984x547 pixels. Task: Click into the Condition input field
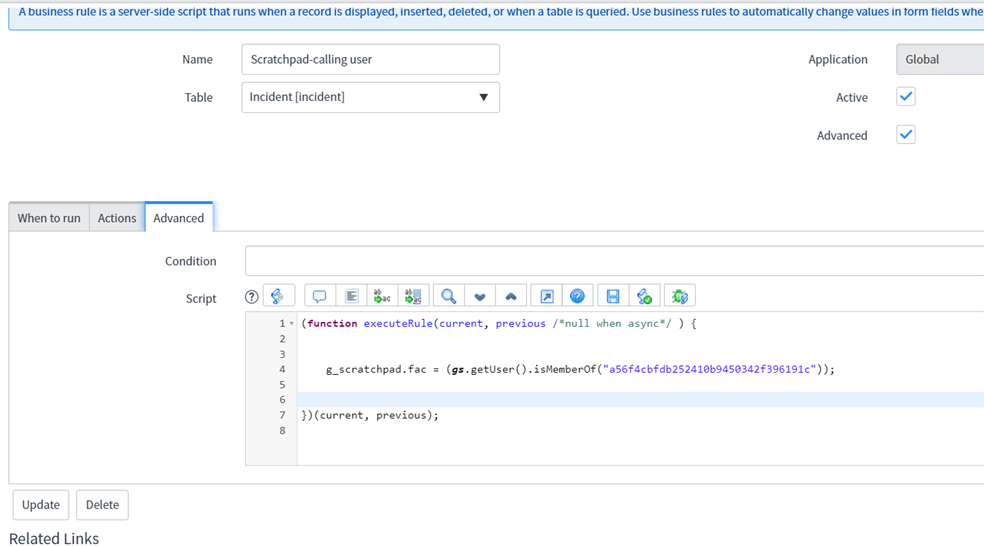coord(614,261)
